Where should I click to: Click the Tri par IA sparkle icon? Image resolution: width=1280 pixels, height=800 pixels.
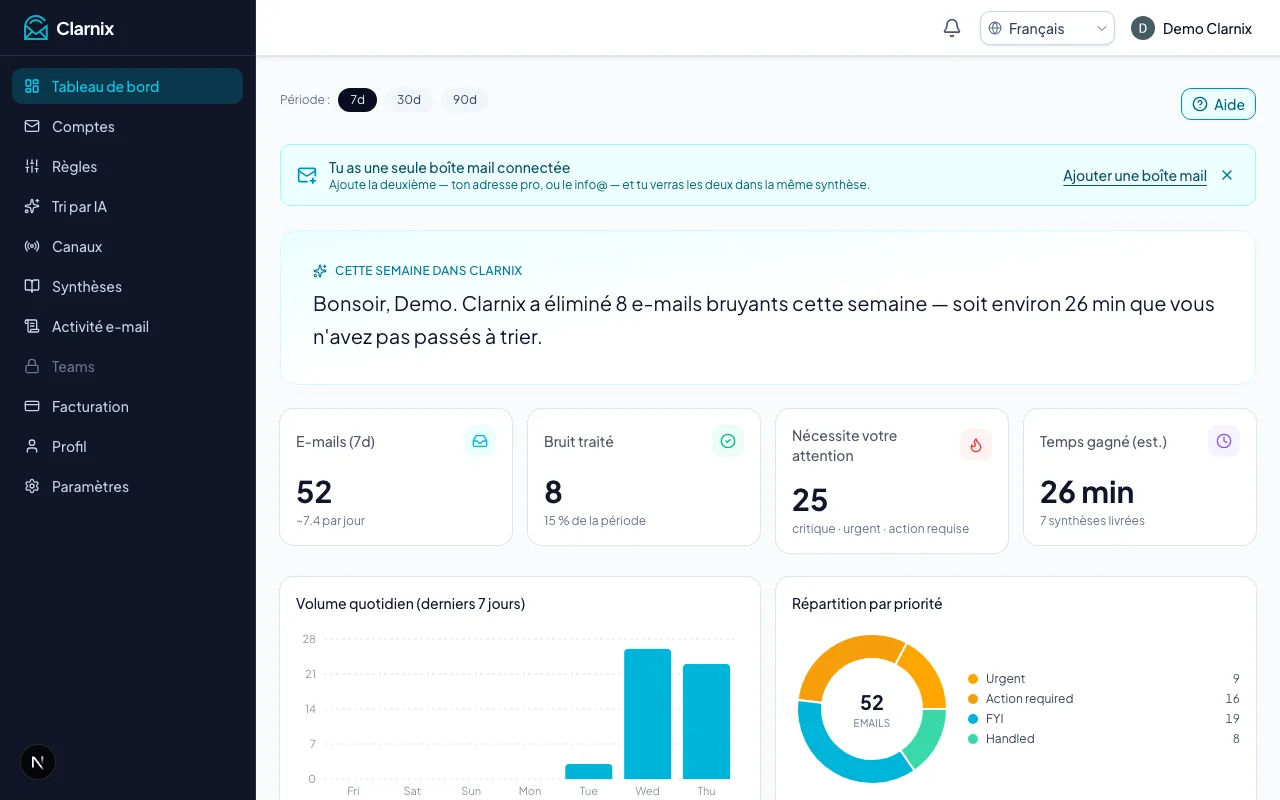tap(32, 206)
